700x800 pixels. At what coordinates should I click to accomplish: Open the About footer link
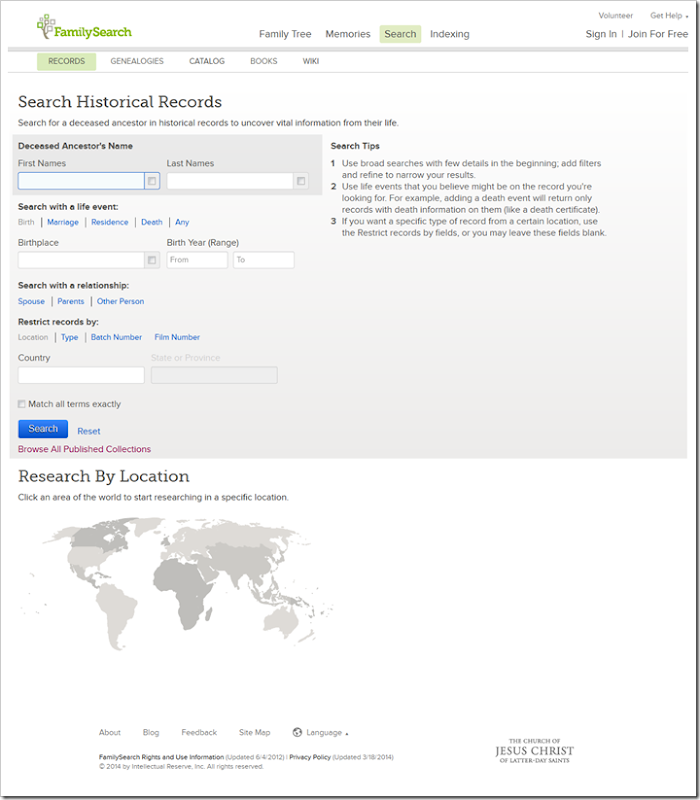[x=110, y=733]
